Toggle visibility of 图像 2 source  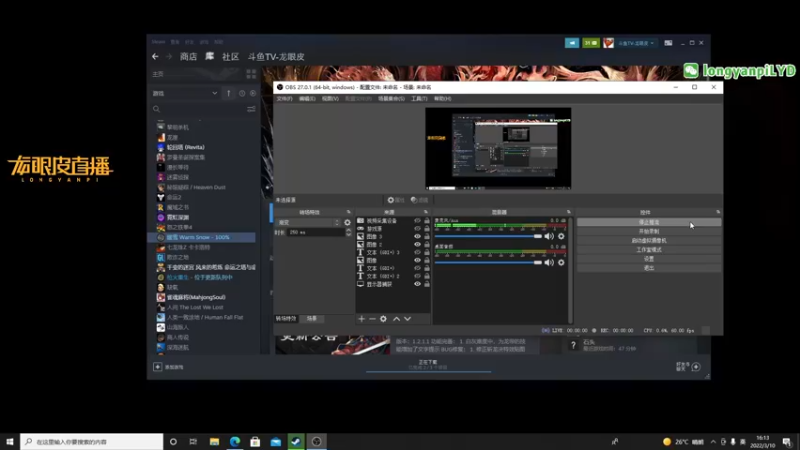coord(417,244)
